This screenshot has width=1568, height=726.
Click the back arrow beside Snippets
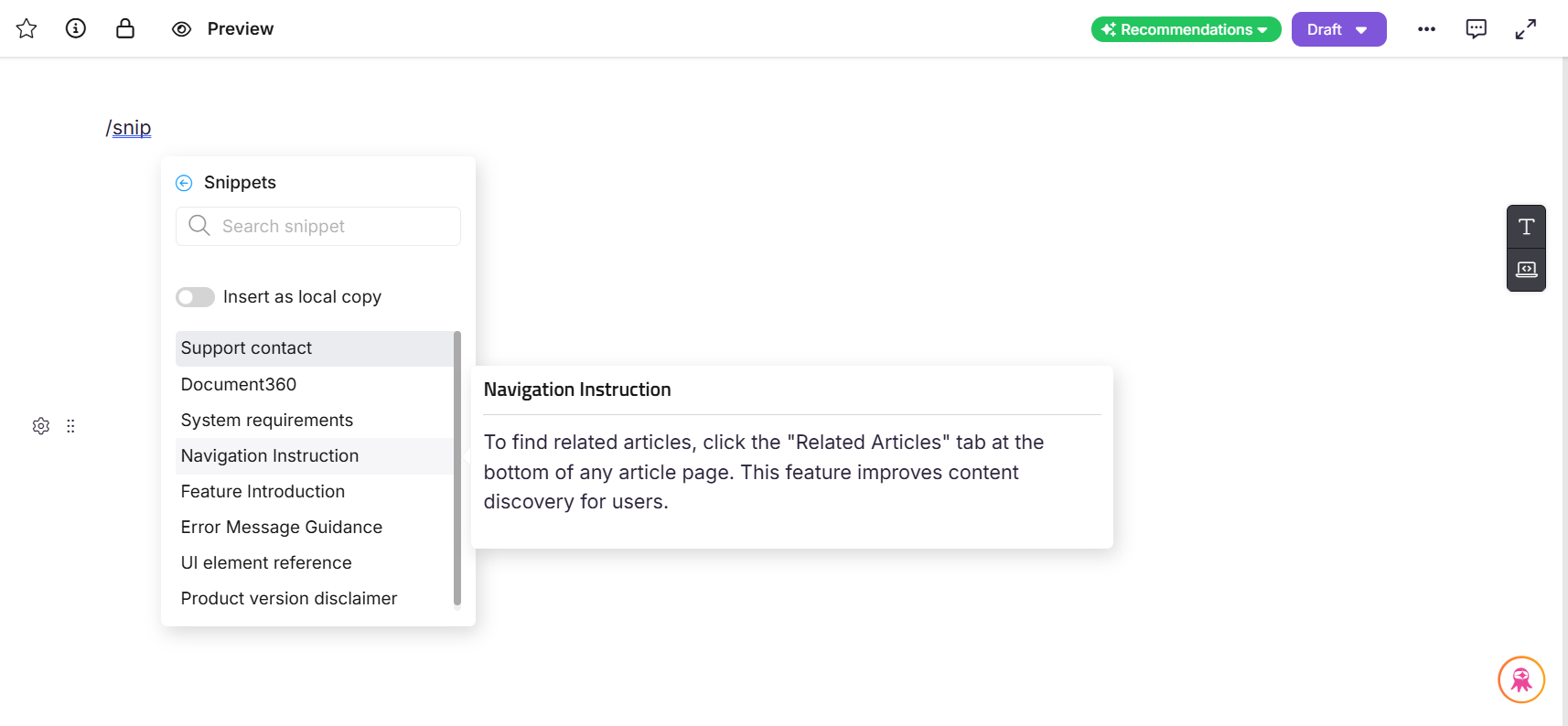tap(184, 183)
